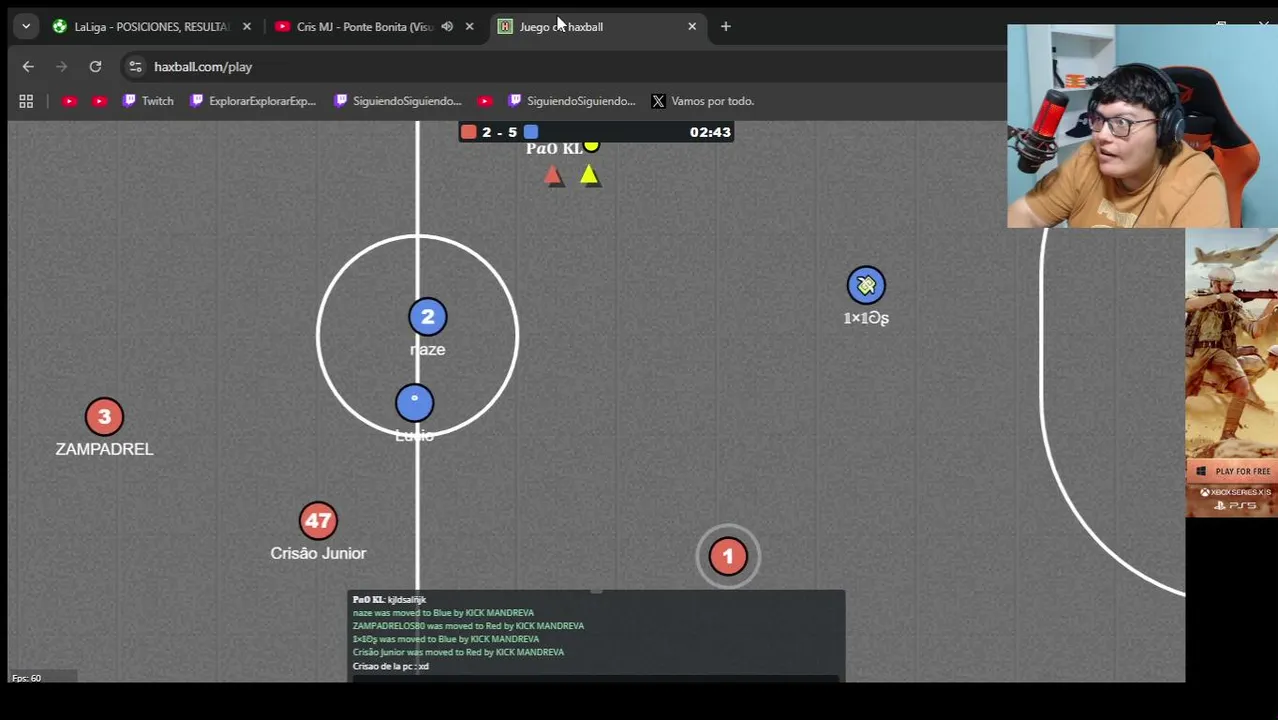Click the 02:43 match timer
1278x720 pixels.
point(710,132)
